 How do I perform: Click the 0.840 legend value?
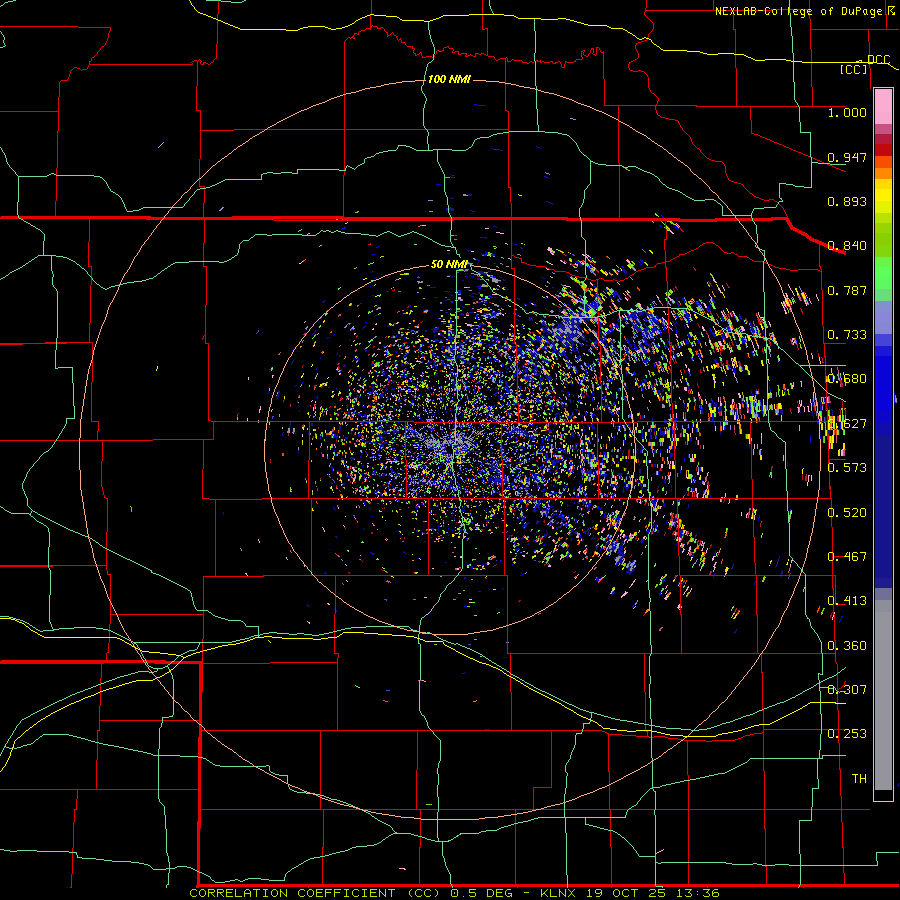(x=847, y=246)
